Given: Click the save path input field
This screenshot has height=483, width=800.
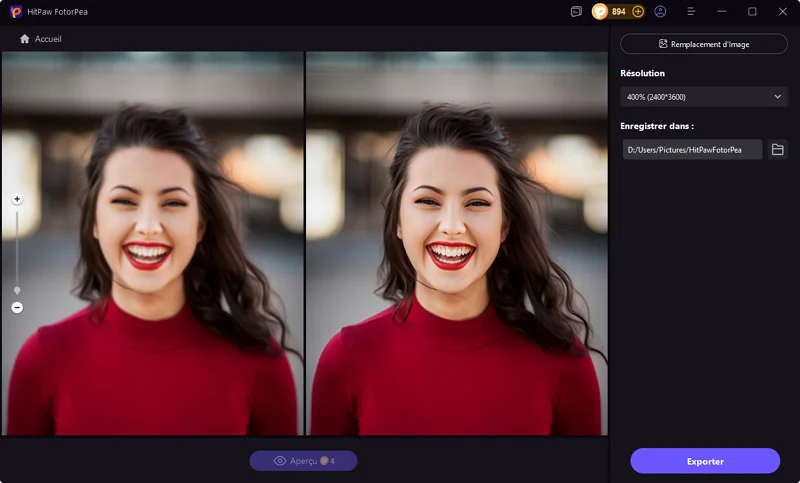Looking at the screenshot, I should pyautogui.click(x=691, y=150).
